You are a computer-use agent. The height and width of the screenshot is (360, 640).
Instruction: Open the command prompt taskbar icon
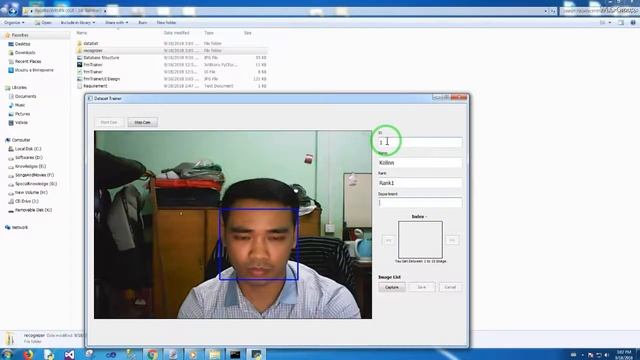pyautogui.click(x=235, y=355)
